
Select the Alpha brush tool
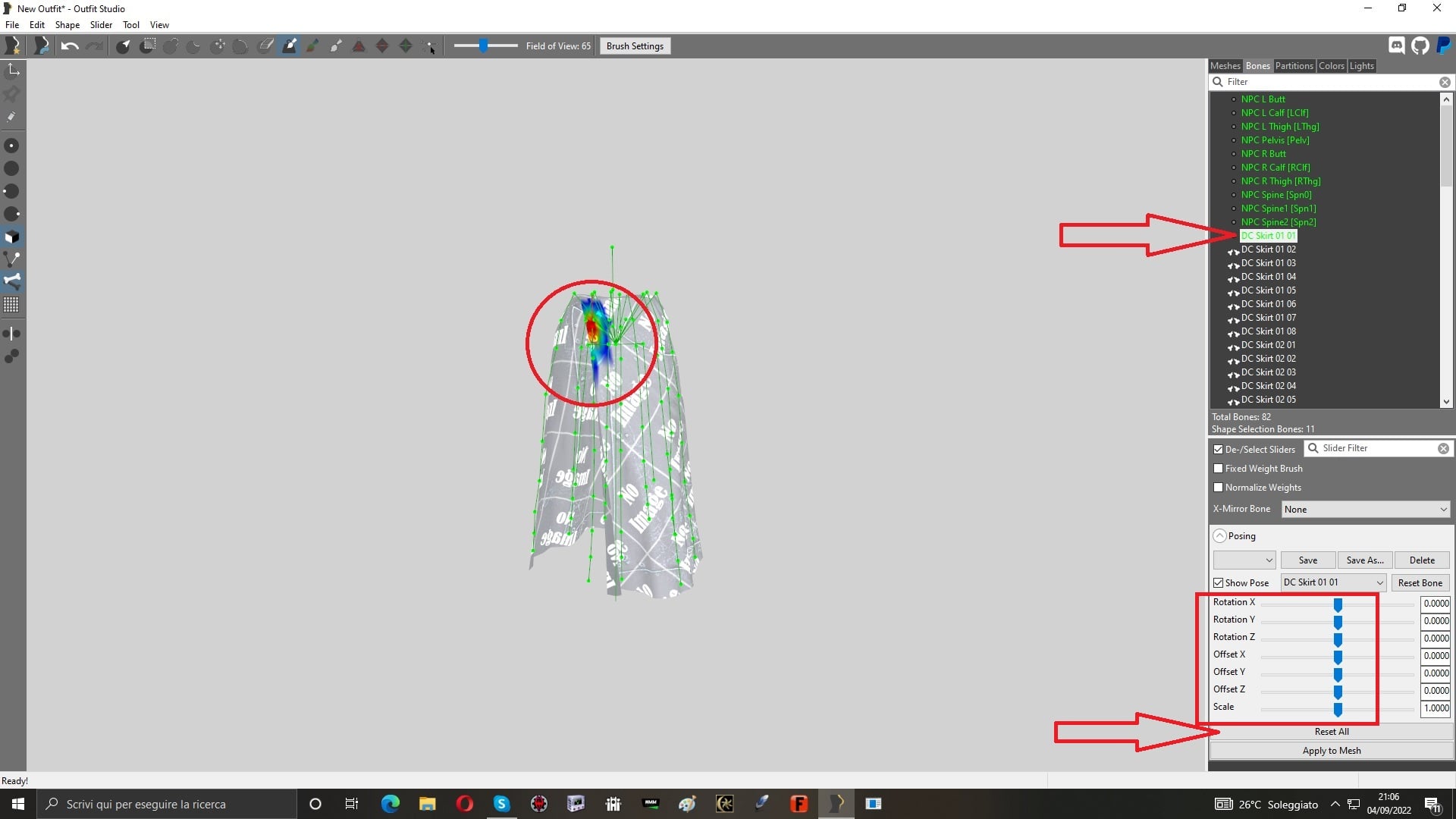tap(335, 46)
